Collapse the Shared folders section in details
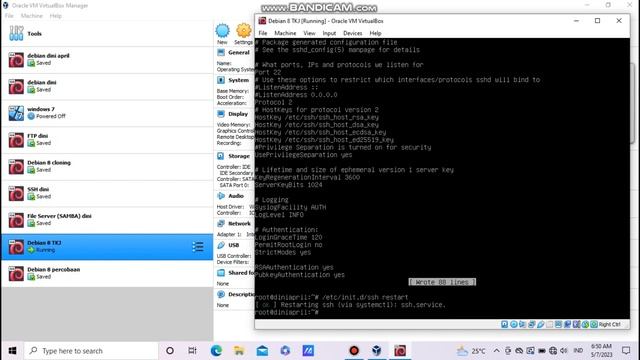Viewport: 640px width, 360px height. pos(241,273)
